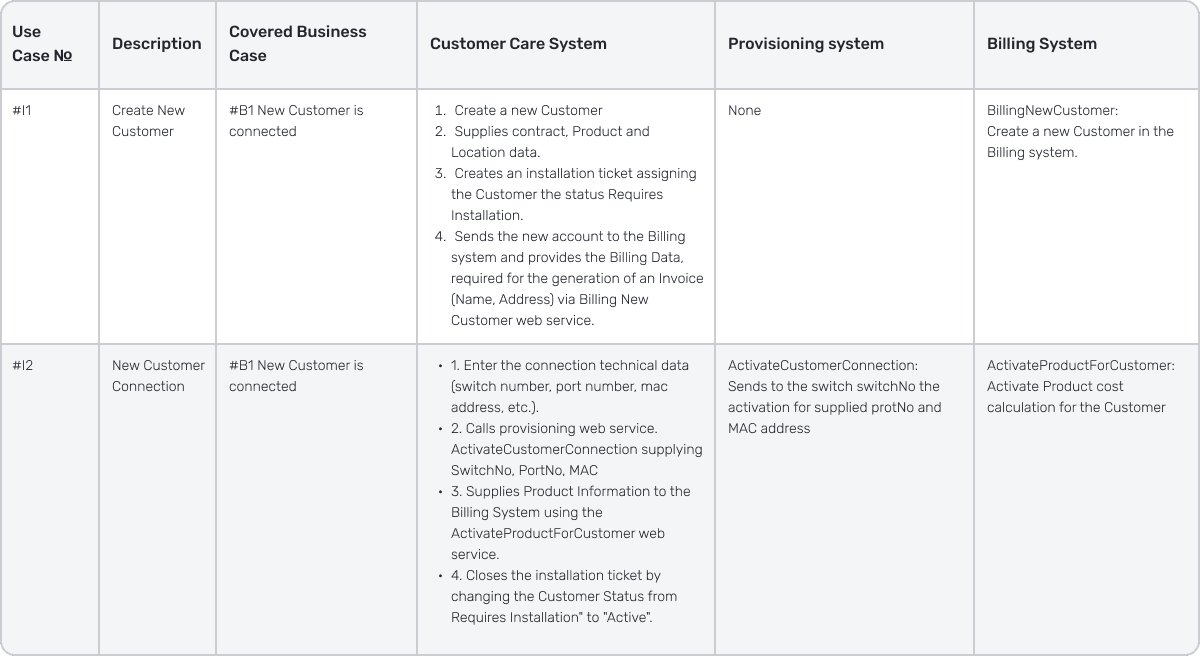This screenshot has height=656, width=1200.
Task: Select the #I2 use case cell
Action: (x=23, y=366)
